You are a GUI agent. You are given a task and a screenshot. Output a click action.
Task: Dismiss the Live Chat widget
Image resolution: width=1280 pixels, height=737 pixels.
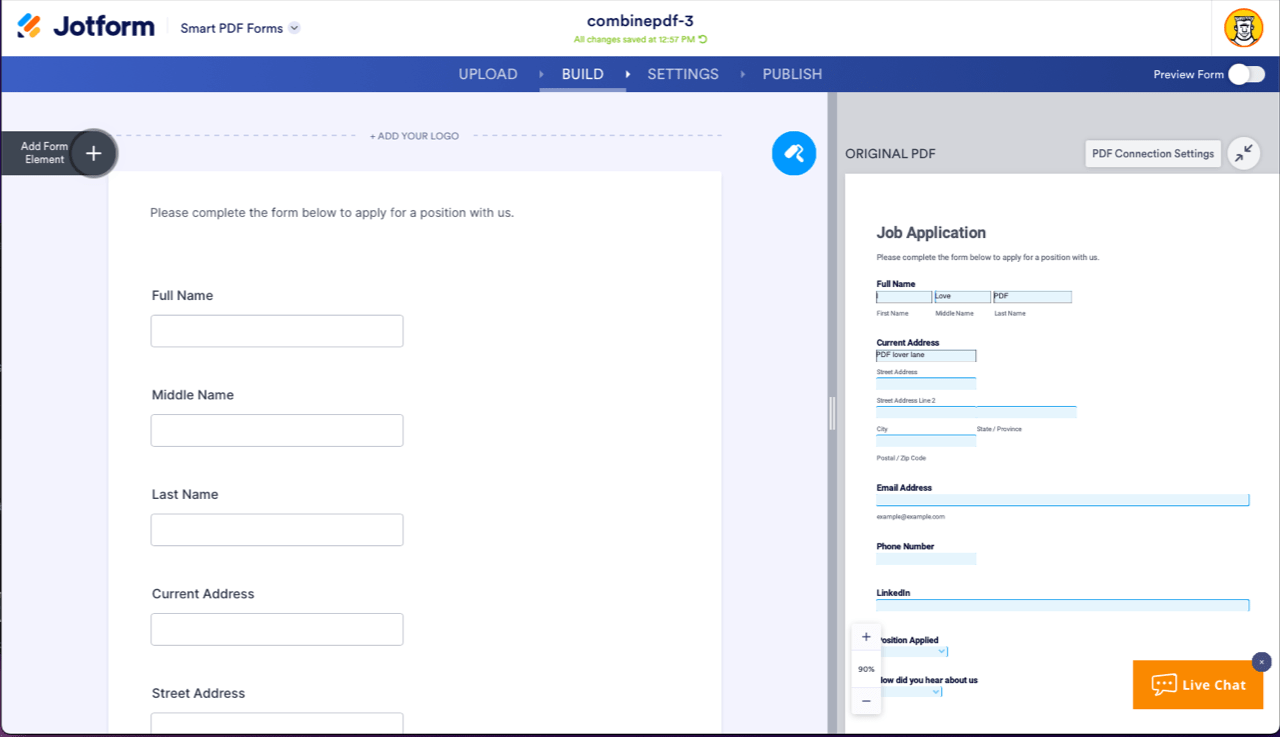pyautogui.click(x=1262, y=662)
